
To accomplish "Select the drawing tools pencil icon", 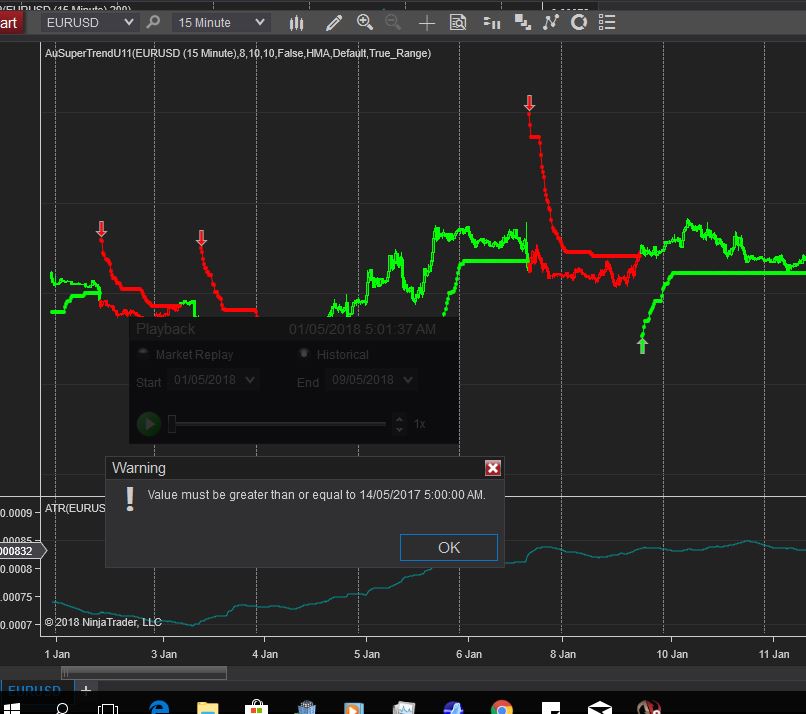I will pos(334,23).
